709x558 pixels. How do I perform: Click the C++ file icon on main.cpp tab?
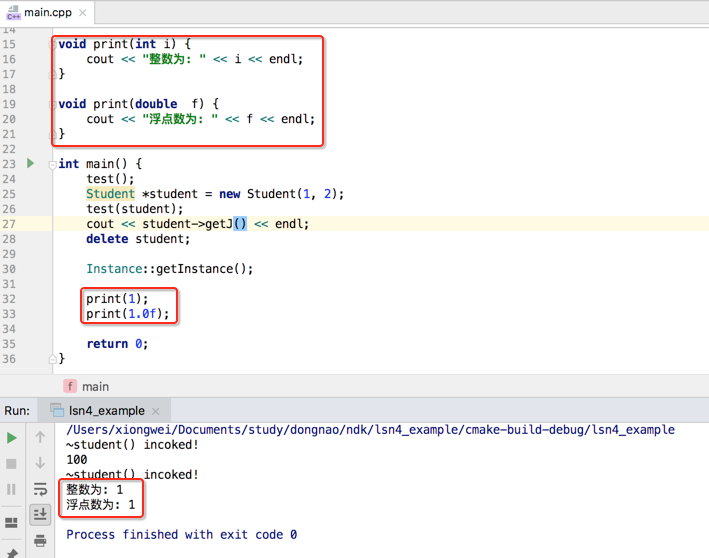pos(13,13)
